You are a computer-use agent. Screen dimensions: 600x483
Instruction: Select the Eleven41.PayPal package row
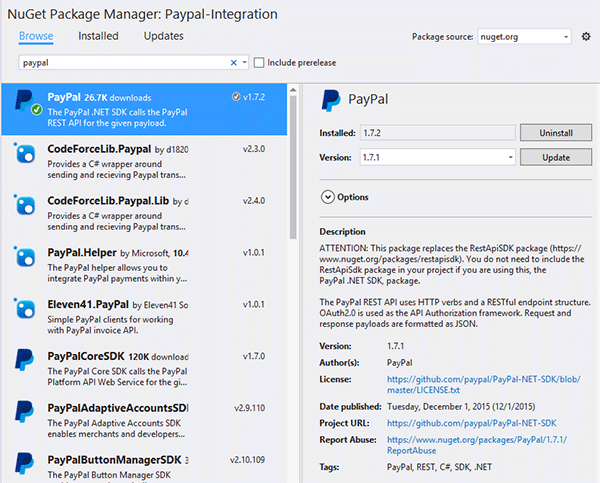pyautogui.click(x=144, y=317)
